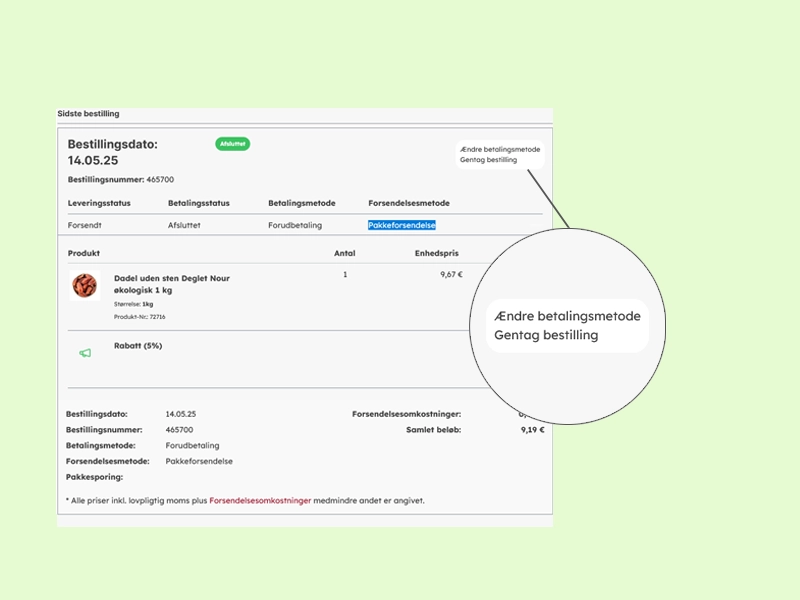Click the Sidste bestilling section heading
800x600 pixels.
(88, 114)
